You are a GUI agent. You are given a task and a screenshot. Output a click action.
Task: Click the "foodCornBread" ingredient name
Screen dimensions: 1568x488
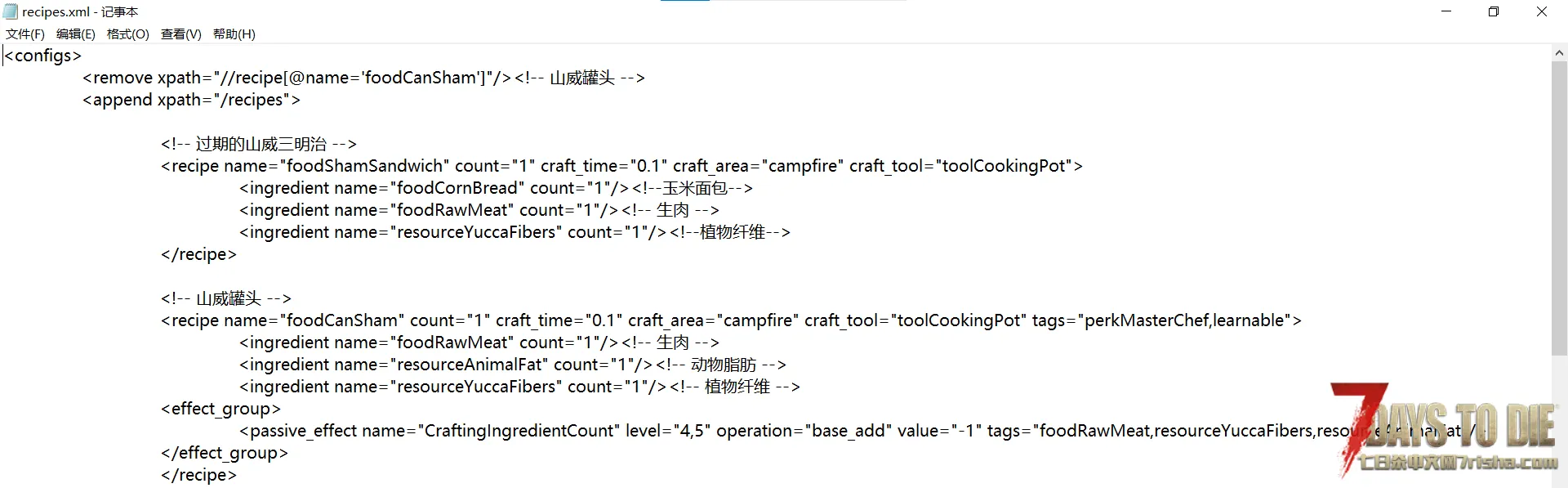pyautogui.click(x=457, y=188)
